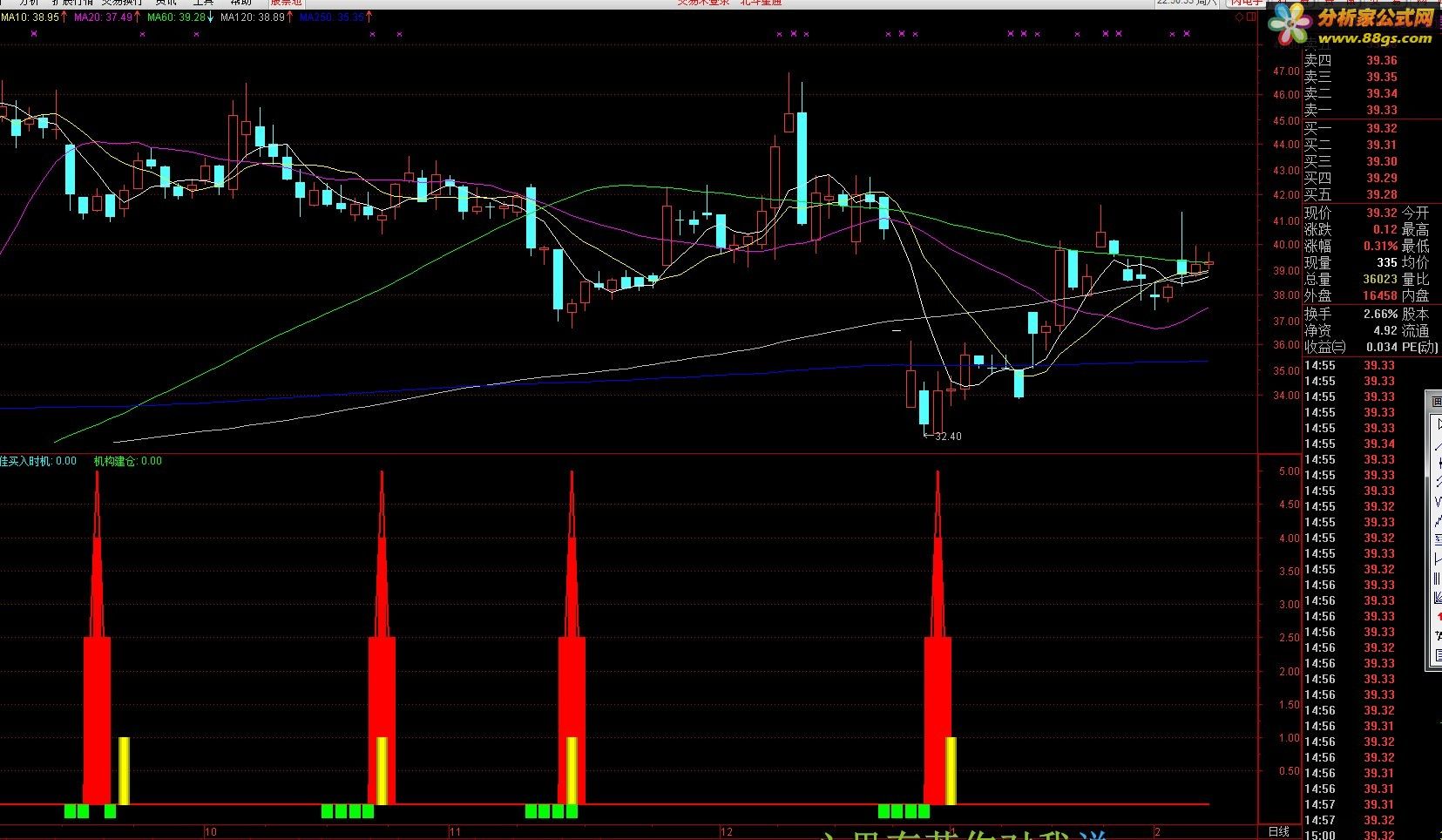Click the 收益 value 0.034

1382,347
